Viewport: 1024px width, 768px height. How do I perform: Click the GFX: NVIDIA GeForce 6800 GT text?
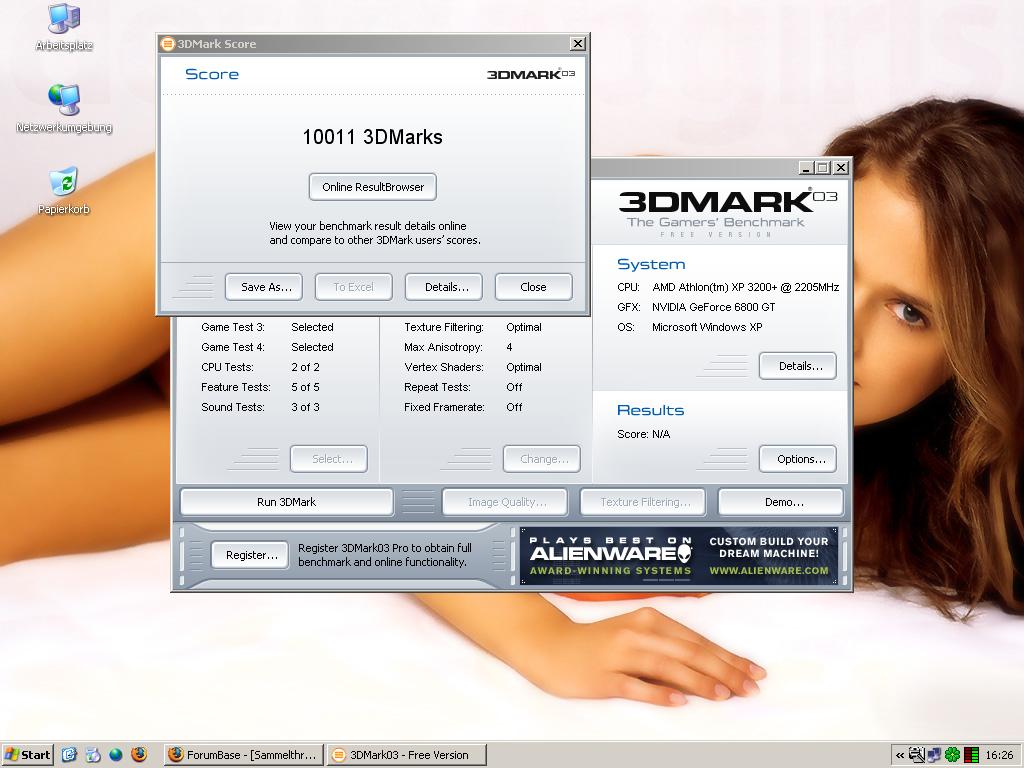696,307
